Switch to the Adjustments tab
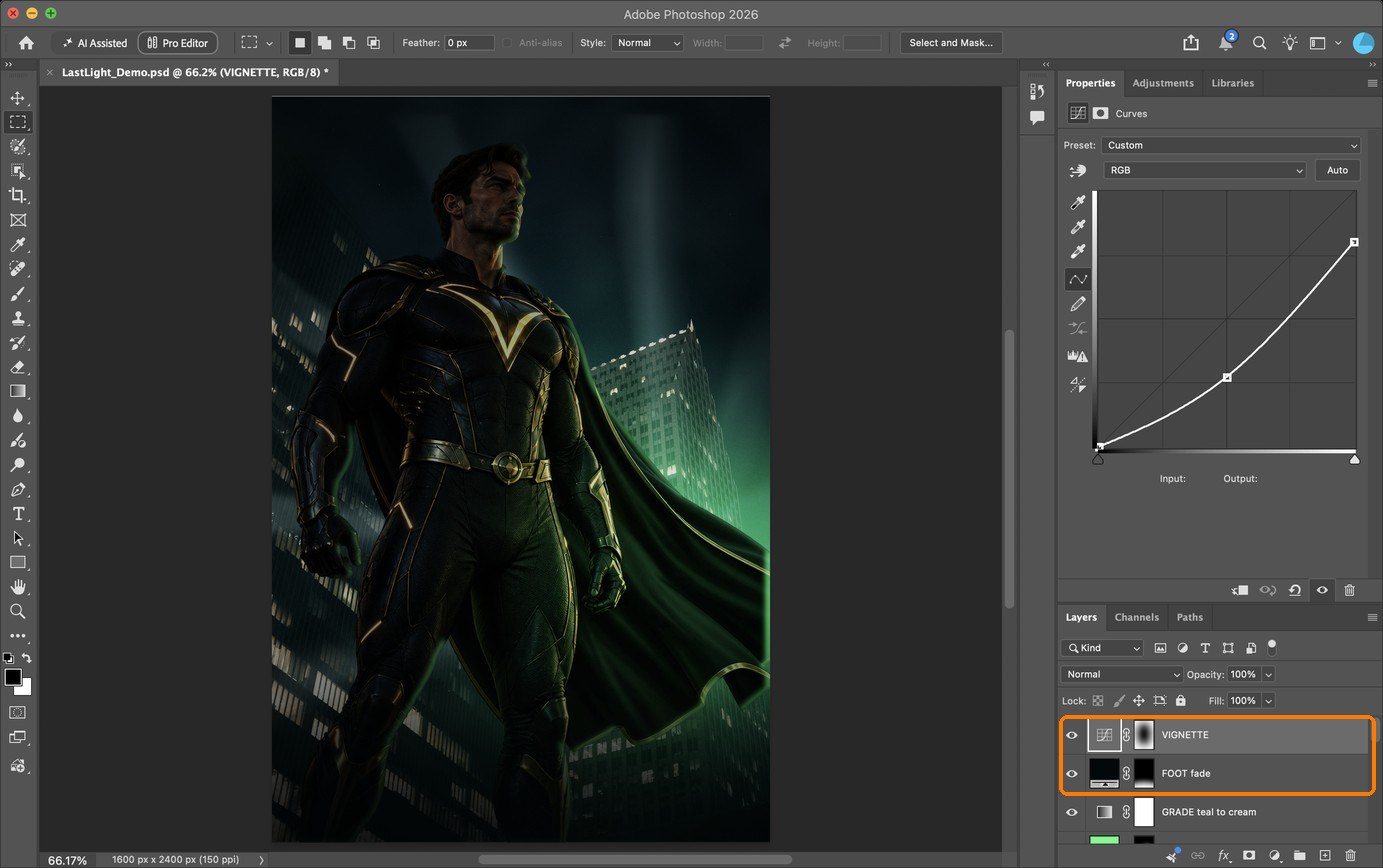 click(1163, 83)
